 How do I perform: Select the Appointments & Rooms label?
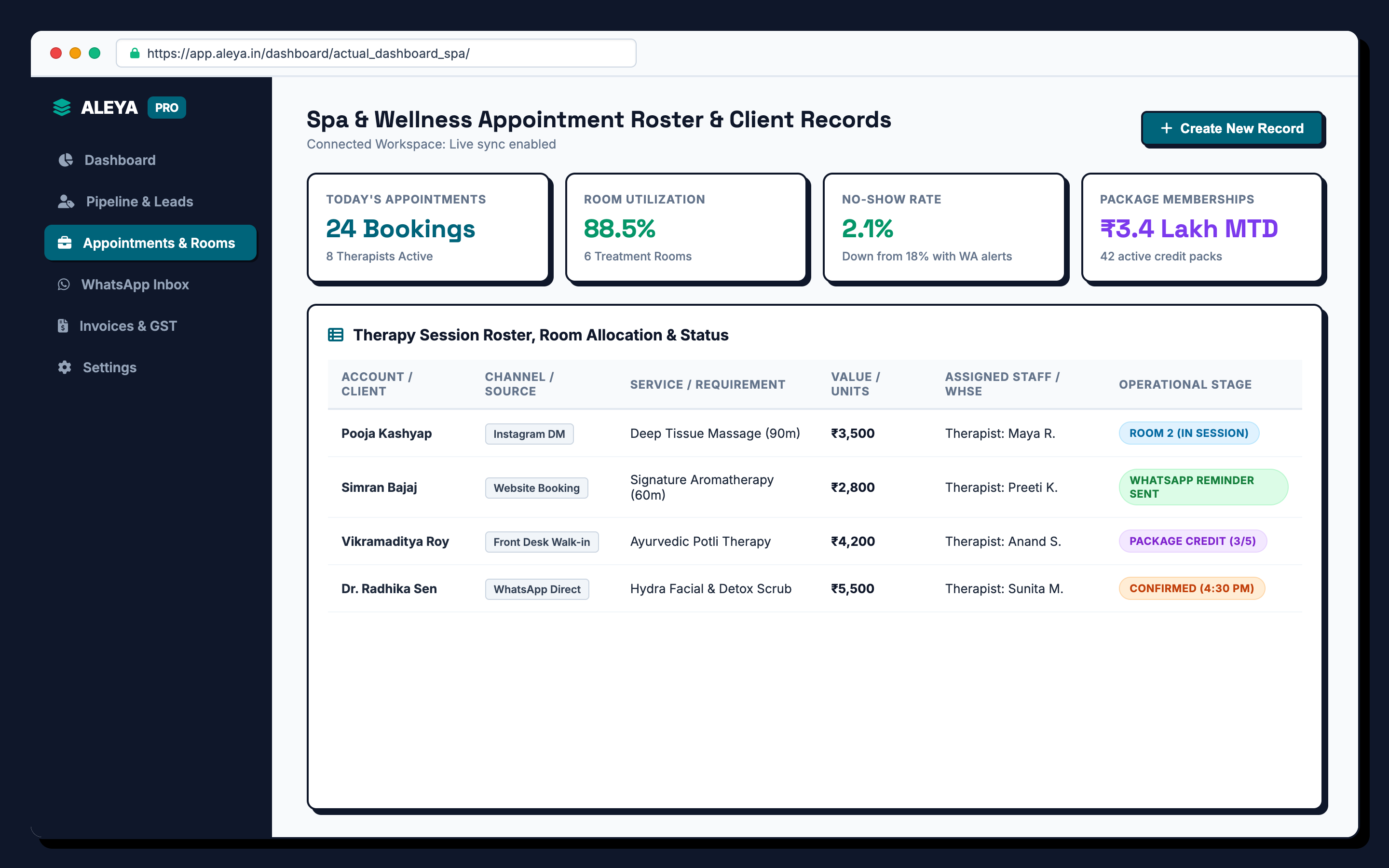click(159, 243)
